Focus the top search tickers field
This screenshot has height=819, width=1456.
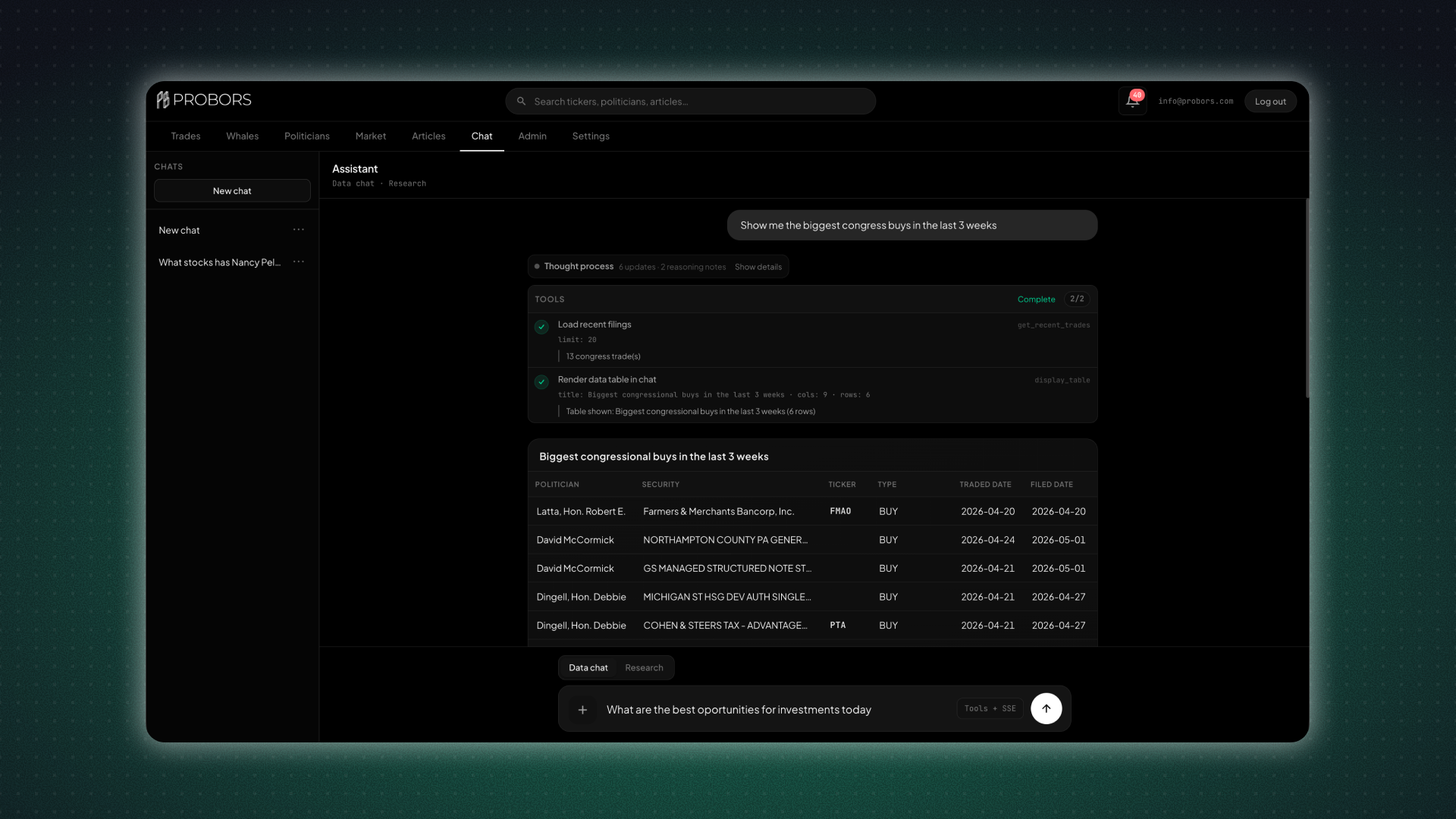click(x=690, y=102)
